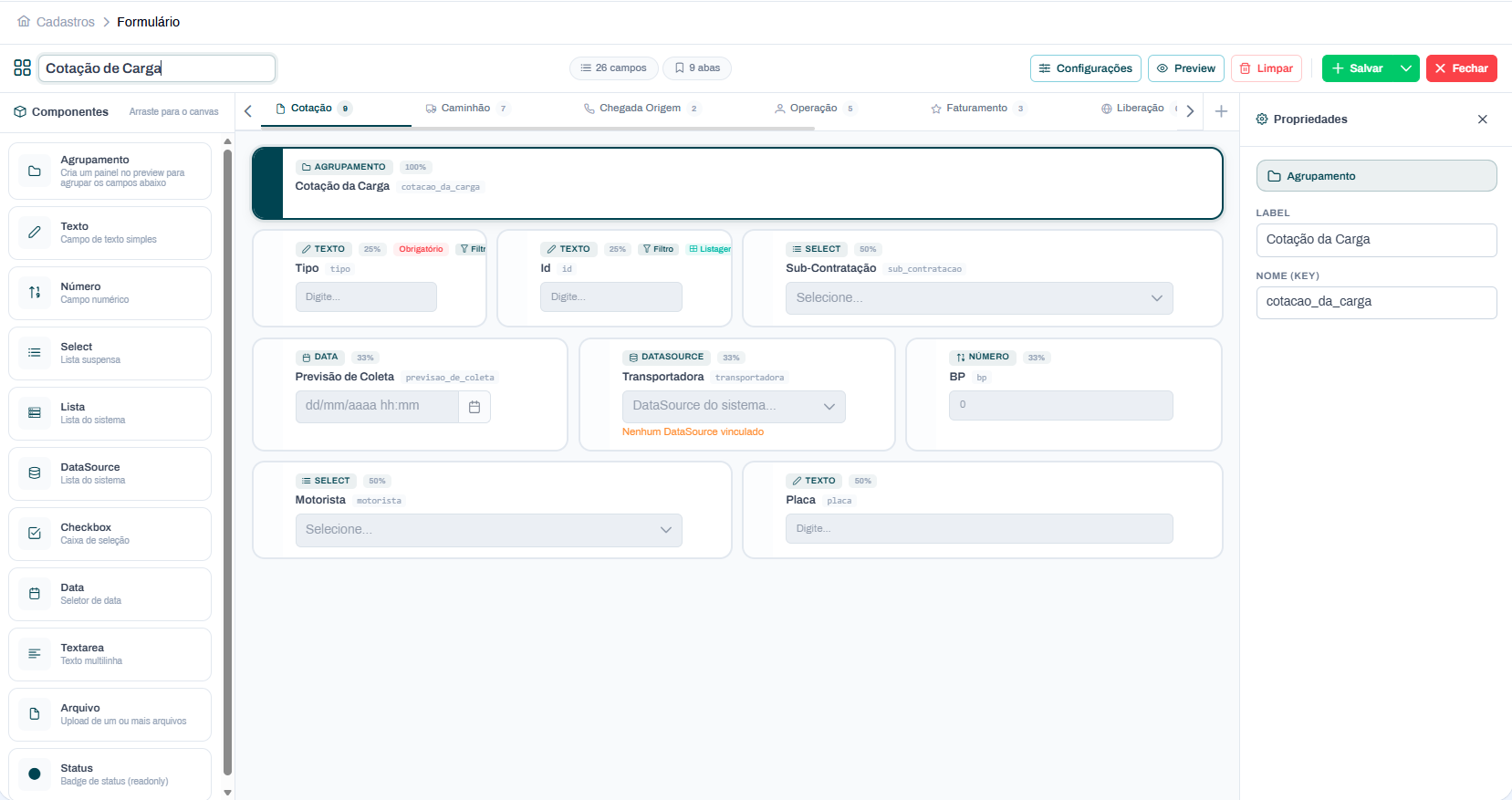
Task: Click the 'sub_contratacao' key text
Action: (924, 269)
